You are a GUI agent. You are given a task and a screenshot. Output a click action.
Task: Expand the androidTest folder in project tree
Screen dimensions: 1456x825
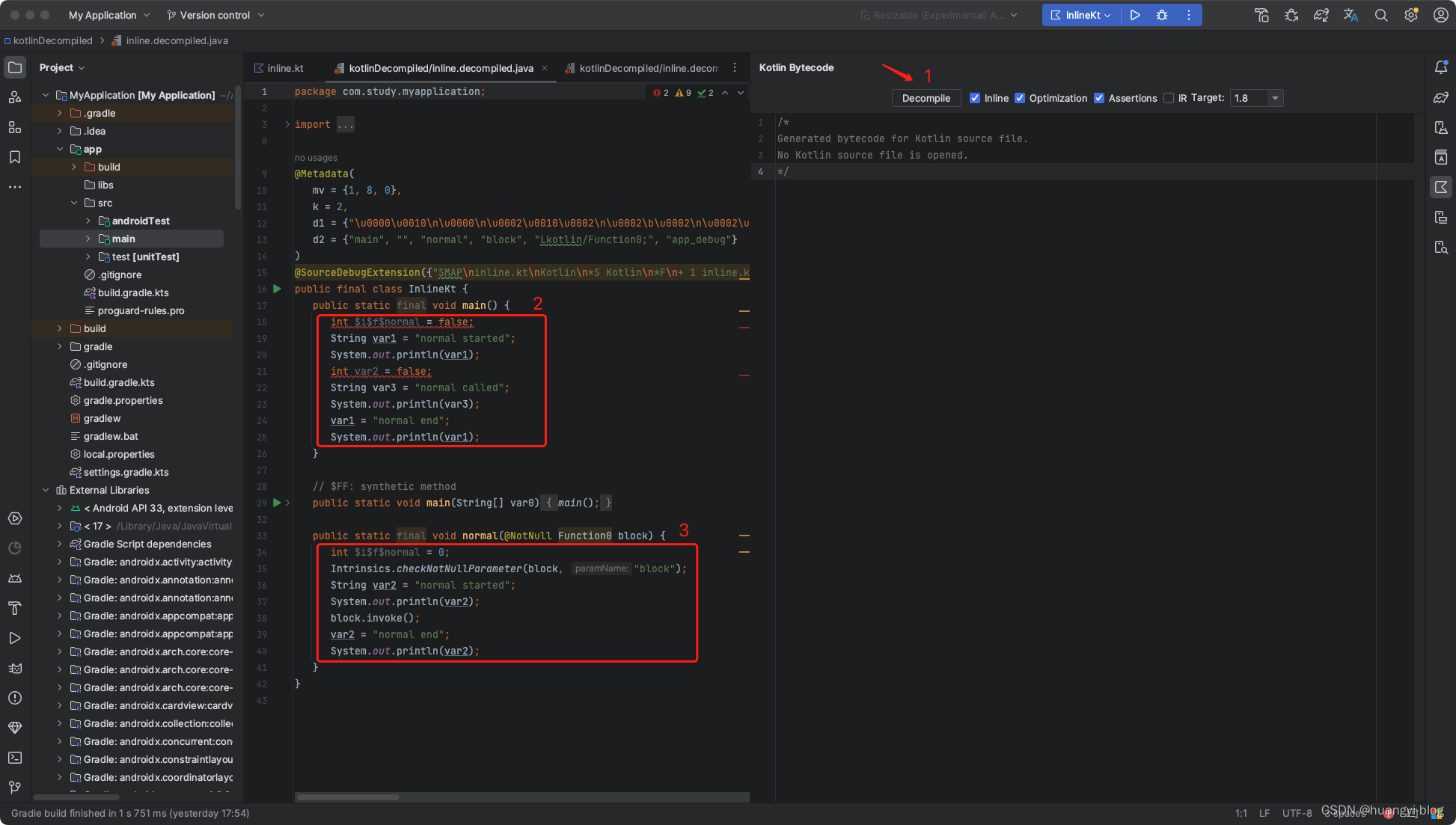click(x=88, y=221)
